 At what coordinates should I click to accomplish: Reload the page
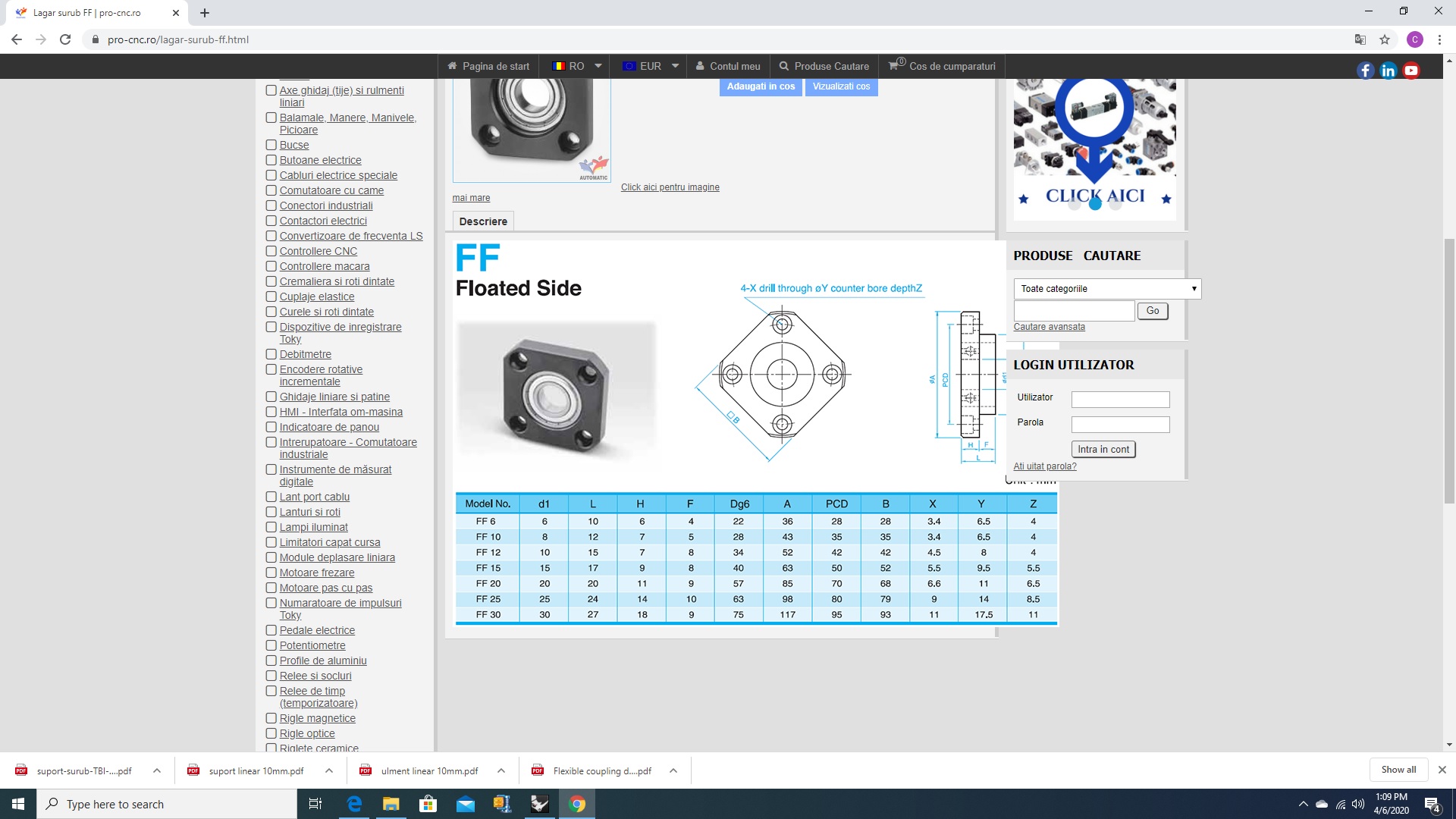point(65,39)
